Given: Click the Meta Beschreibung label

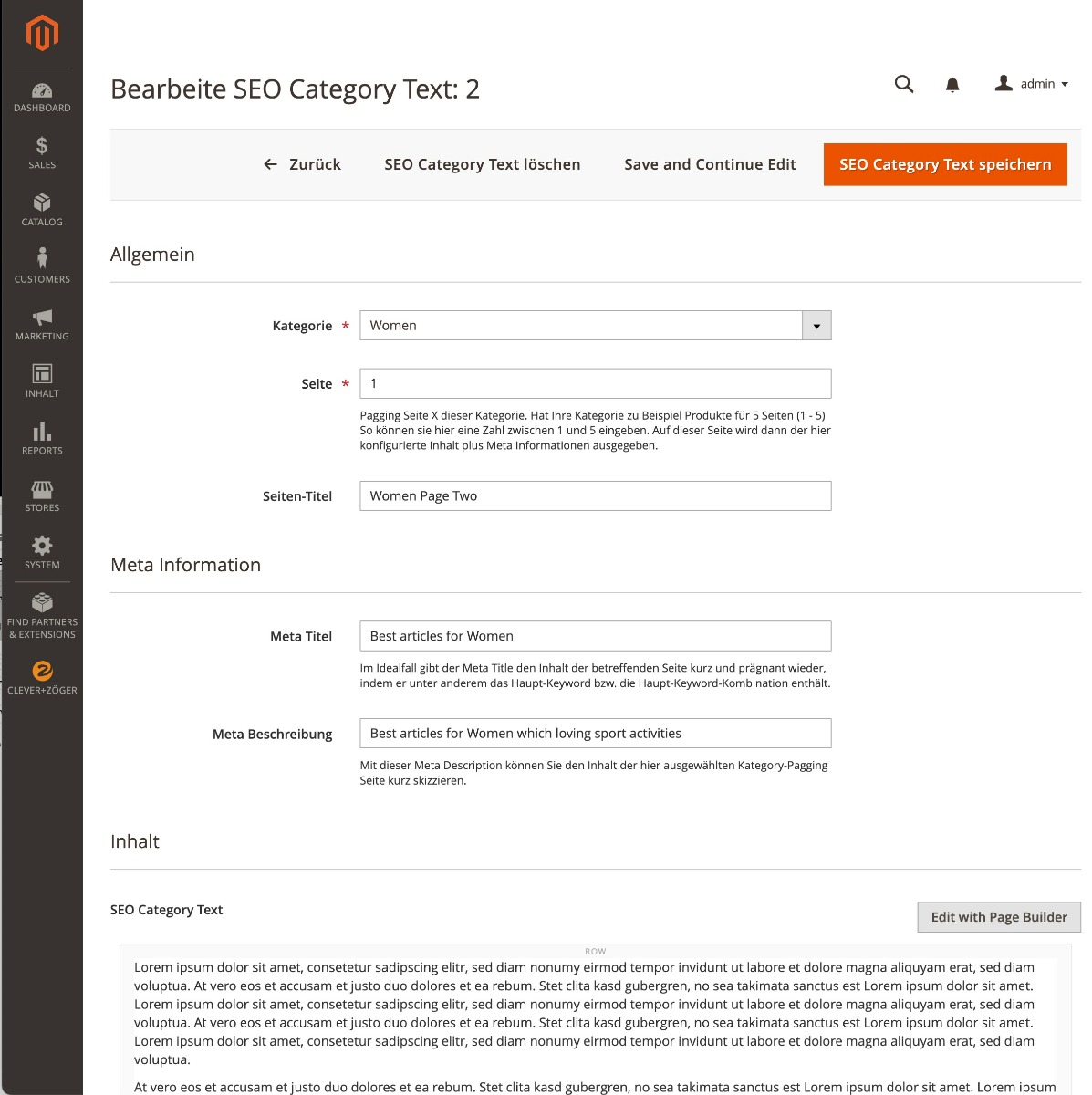Looking at the screenshot, I should pos(272,734).
